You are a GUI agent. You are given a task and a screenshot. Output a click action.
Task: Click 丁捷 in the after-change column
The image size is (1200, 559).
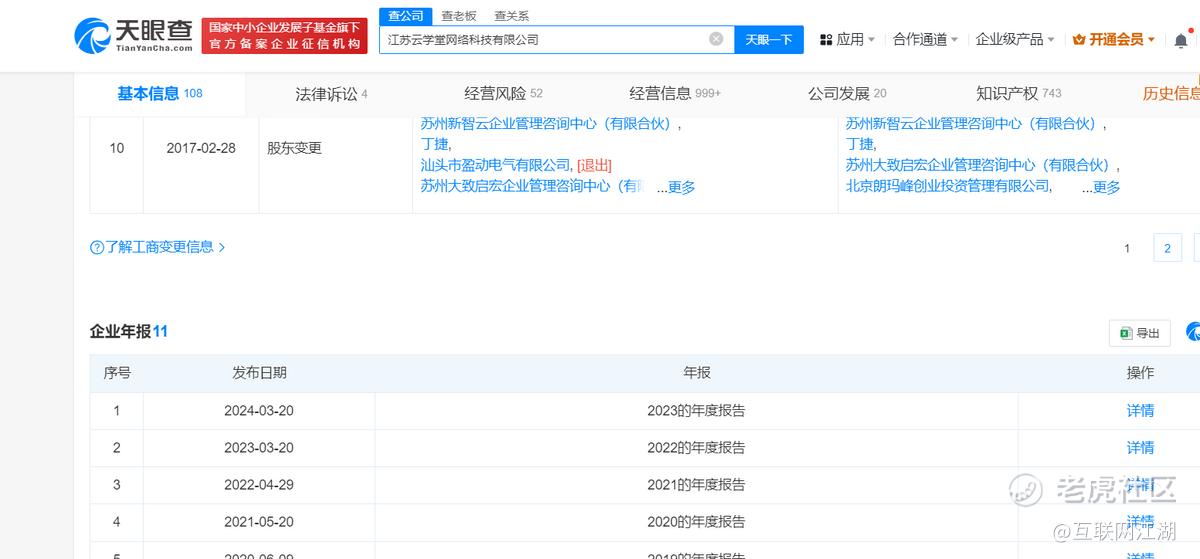[860, 145]
